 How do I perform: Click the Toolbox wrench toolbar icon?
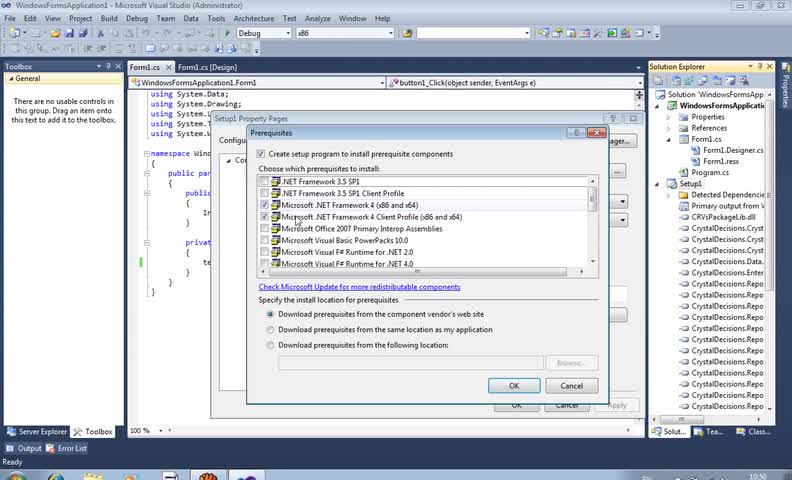click(x=598, y=33)
